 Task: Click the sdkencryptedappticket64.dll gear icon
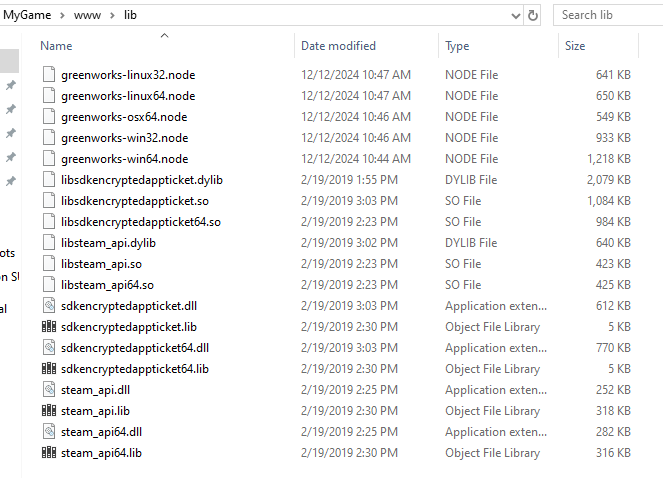point(49,348)
